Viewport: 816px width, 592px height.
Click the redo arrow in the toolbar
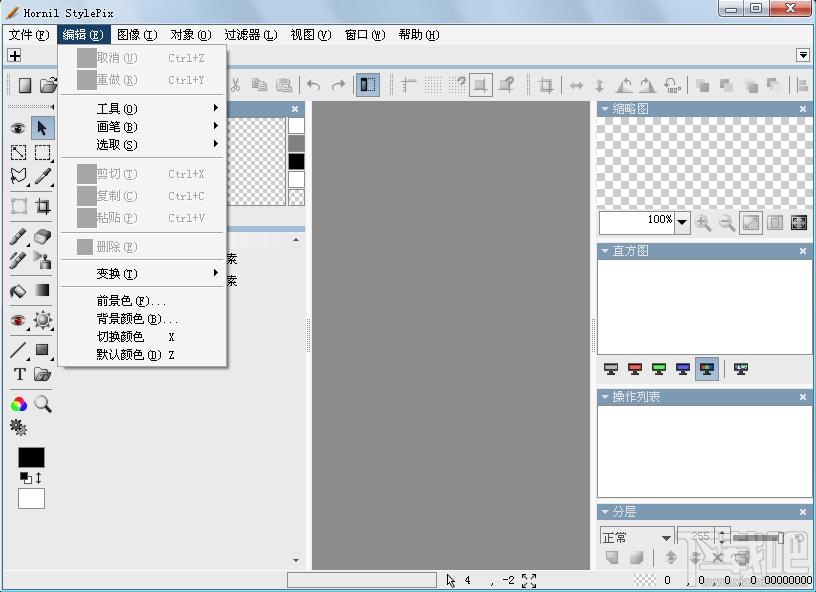click(x=338, y=85)
